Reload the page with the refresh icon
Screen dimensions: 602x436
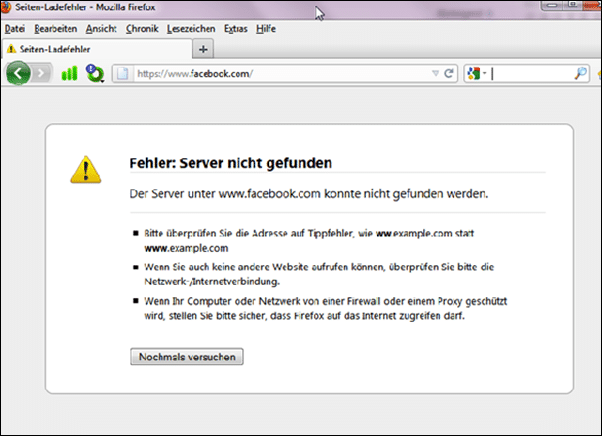(x=448, y=73)
